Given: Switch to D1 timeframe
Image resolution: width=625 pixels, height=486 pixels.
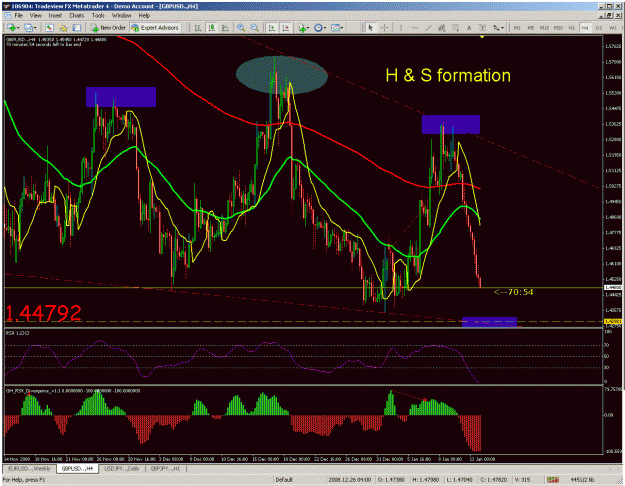Looking at the screenshot, I should (x=599, y=28).
